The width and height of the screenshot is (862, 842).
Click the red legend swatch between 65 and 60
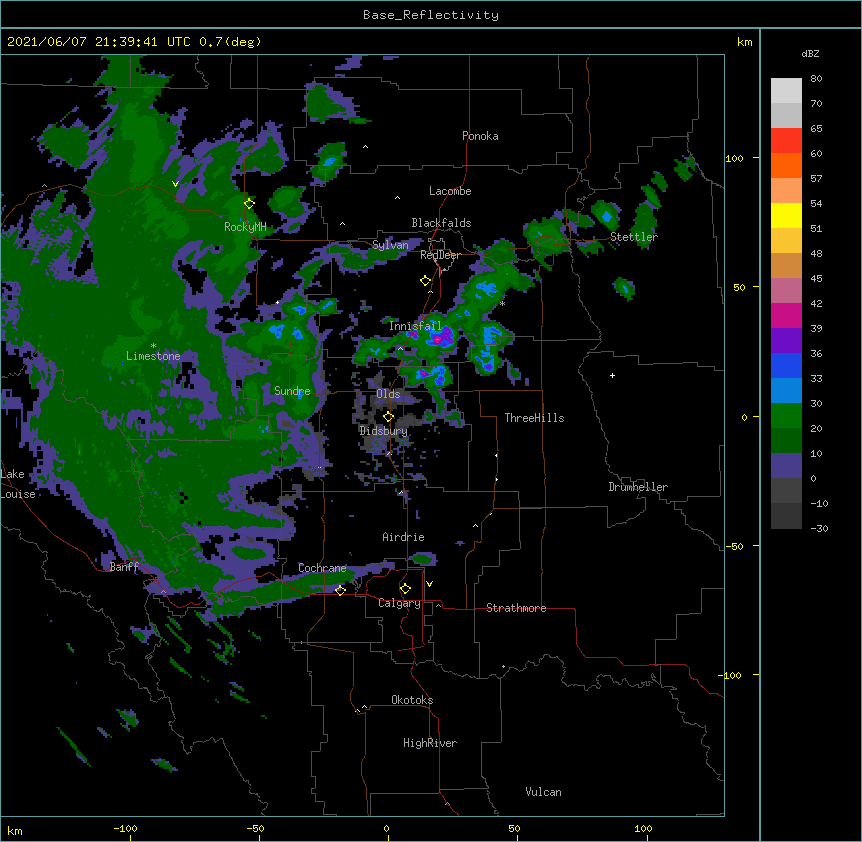click(x=786, y=140)
